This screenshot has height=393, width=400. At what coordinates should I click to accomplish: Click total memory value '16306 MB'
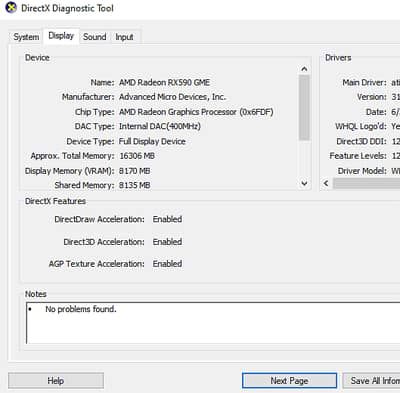coord(137,156)
